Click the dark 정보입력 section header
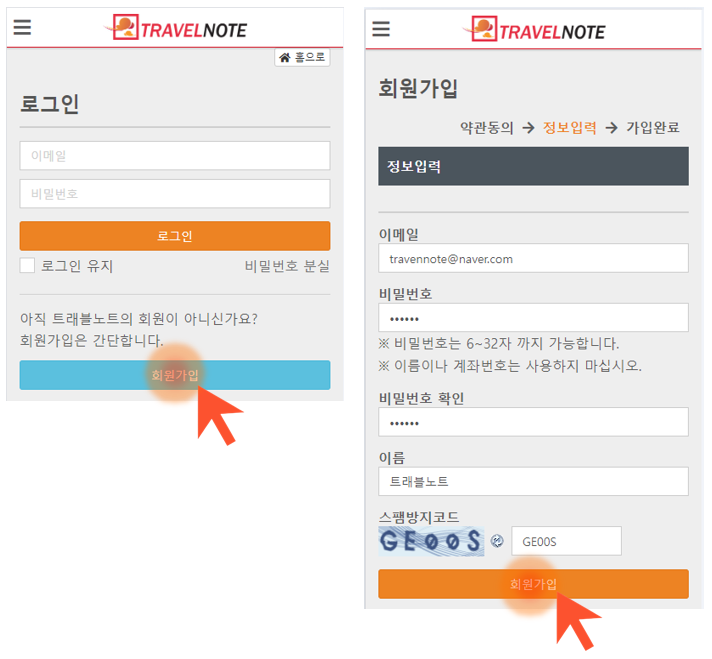The height and width of the screenshot is (659, 712). pos(533,166)
